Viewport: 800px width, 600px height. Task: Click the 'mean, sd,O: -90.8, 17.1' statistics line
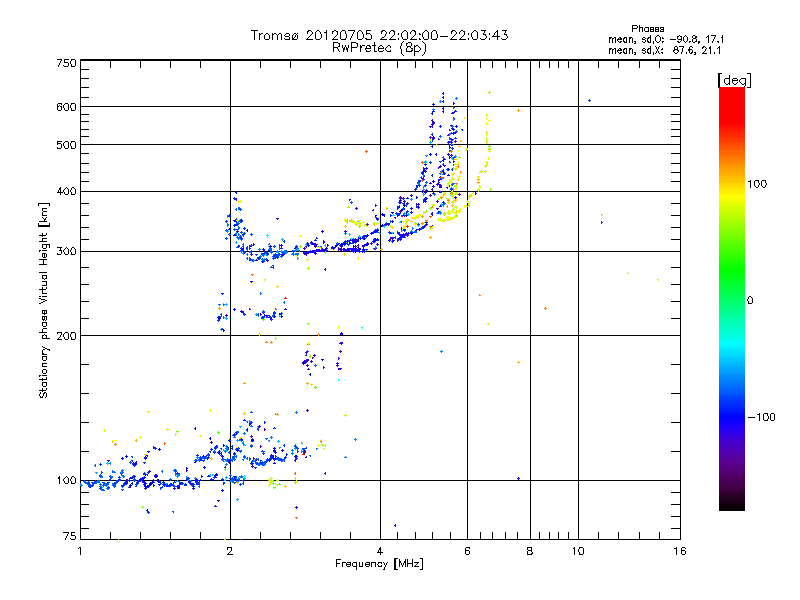tap(665, 39)
